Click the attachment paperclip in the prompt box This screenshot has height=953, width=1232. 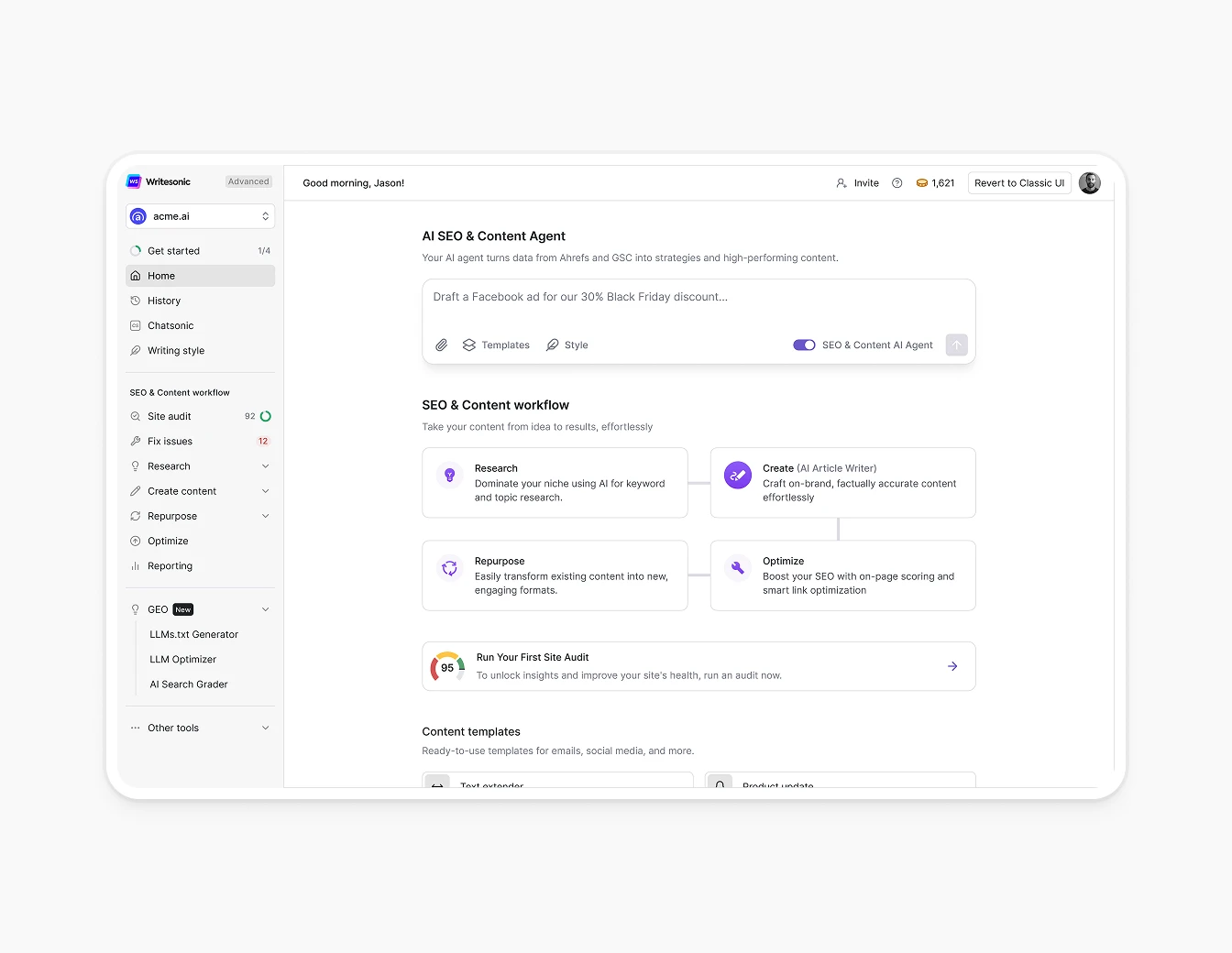[x=441, y=345]
